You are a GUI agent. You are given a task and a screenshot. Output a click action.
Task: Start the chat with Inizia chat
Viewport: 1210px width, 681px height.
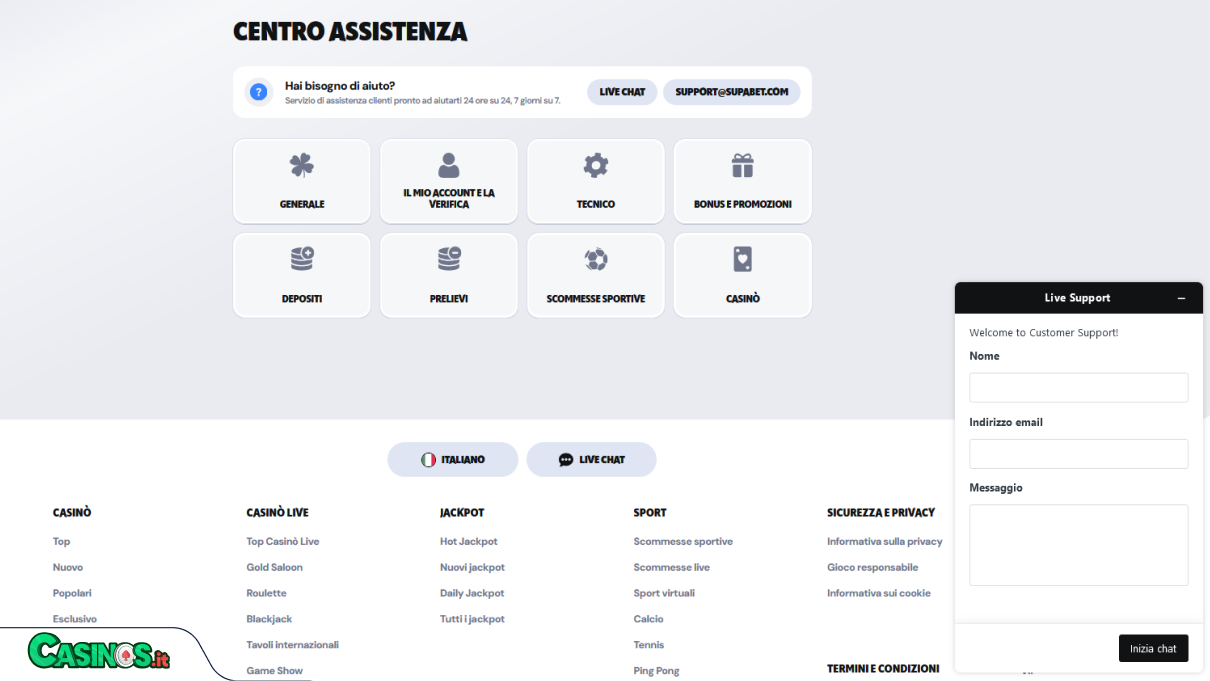coord(1153,648)
